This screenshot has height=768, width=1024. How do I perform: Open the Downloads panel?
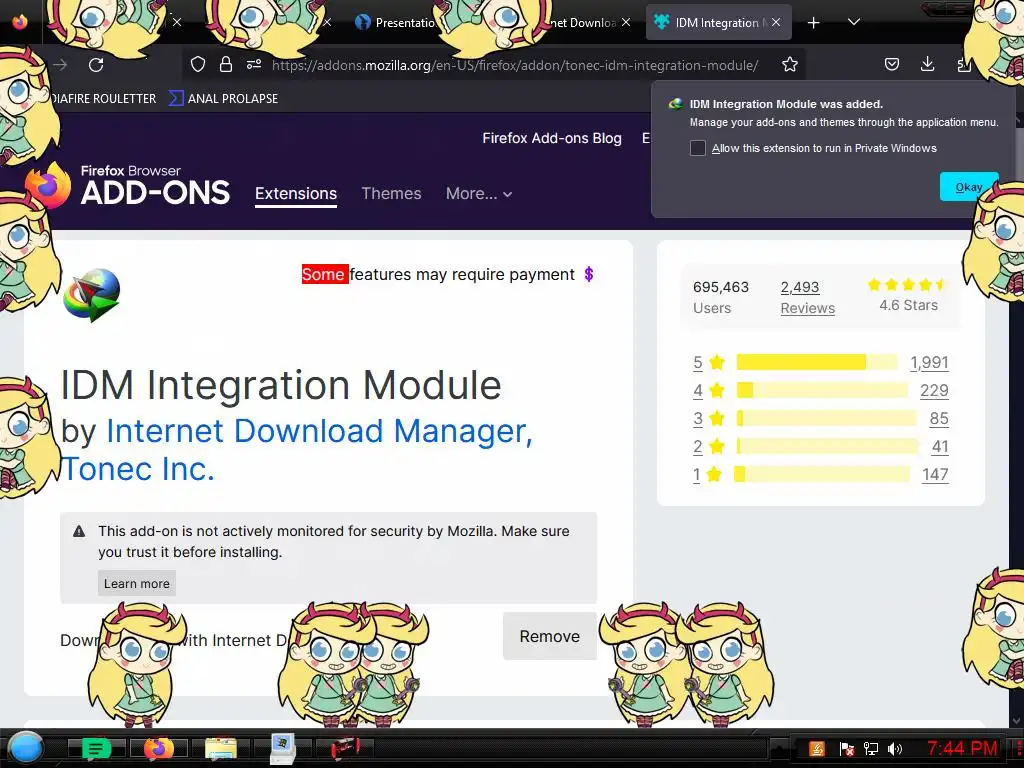pyautogui.click(x=927, y=64)
